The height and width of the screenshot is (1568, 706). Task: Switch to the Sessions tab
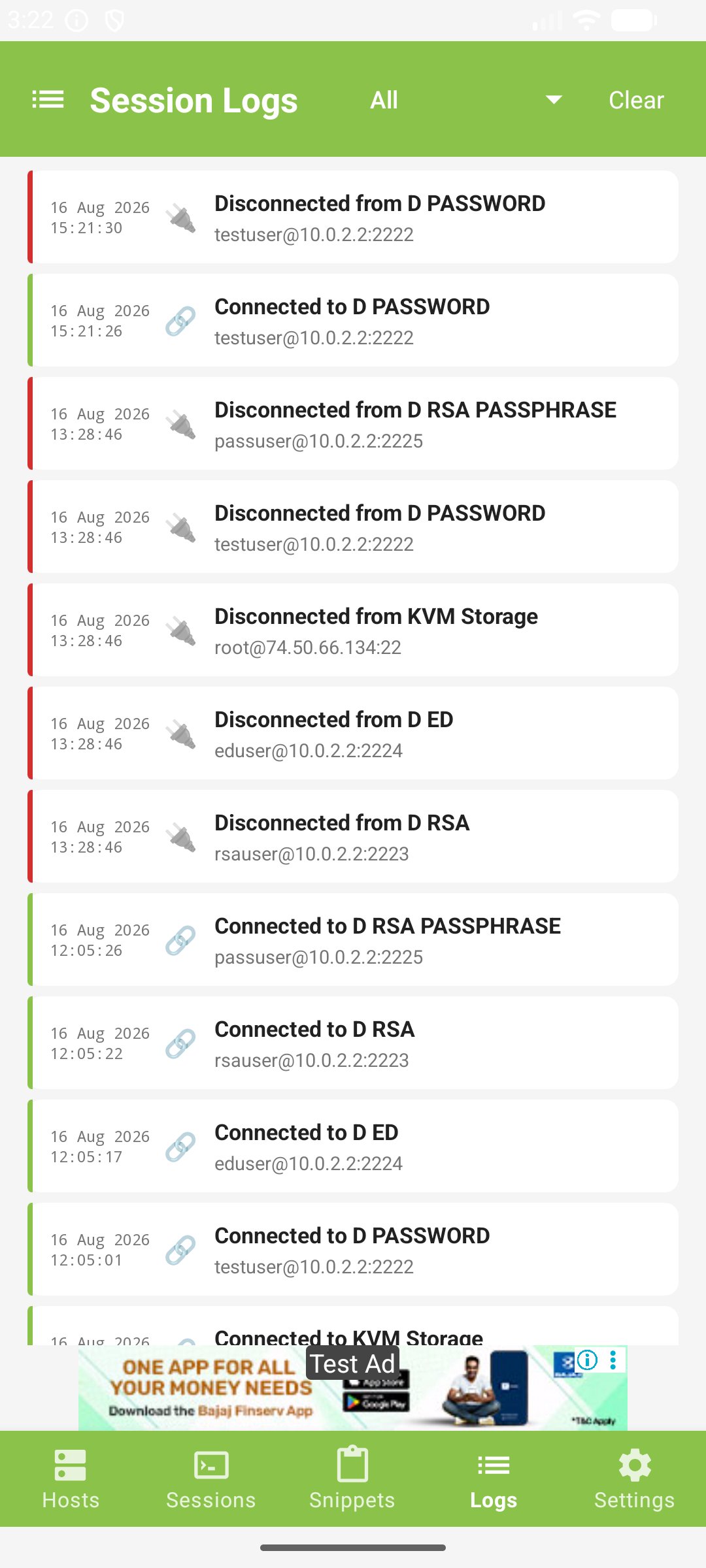click(211, 1479)
